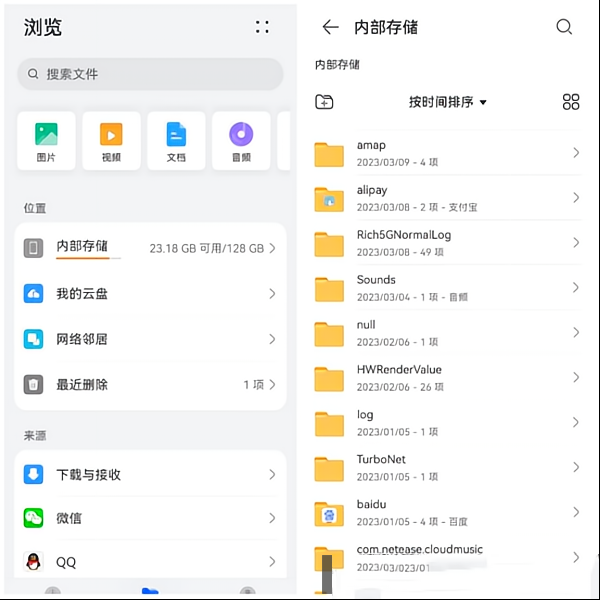Switch to grid view layout icon

tap(571, 102)
